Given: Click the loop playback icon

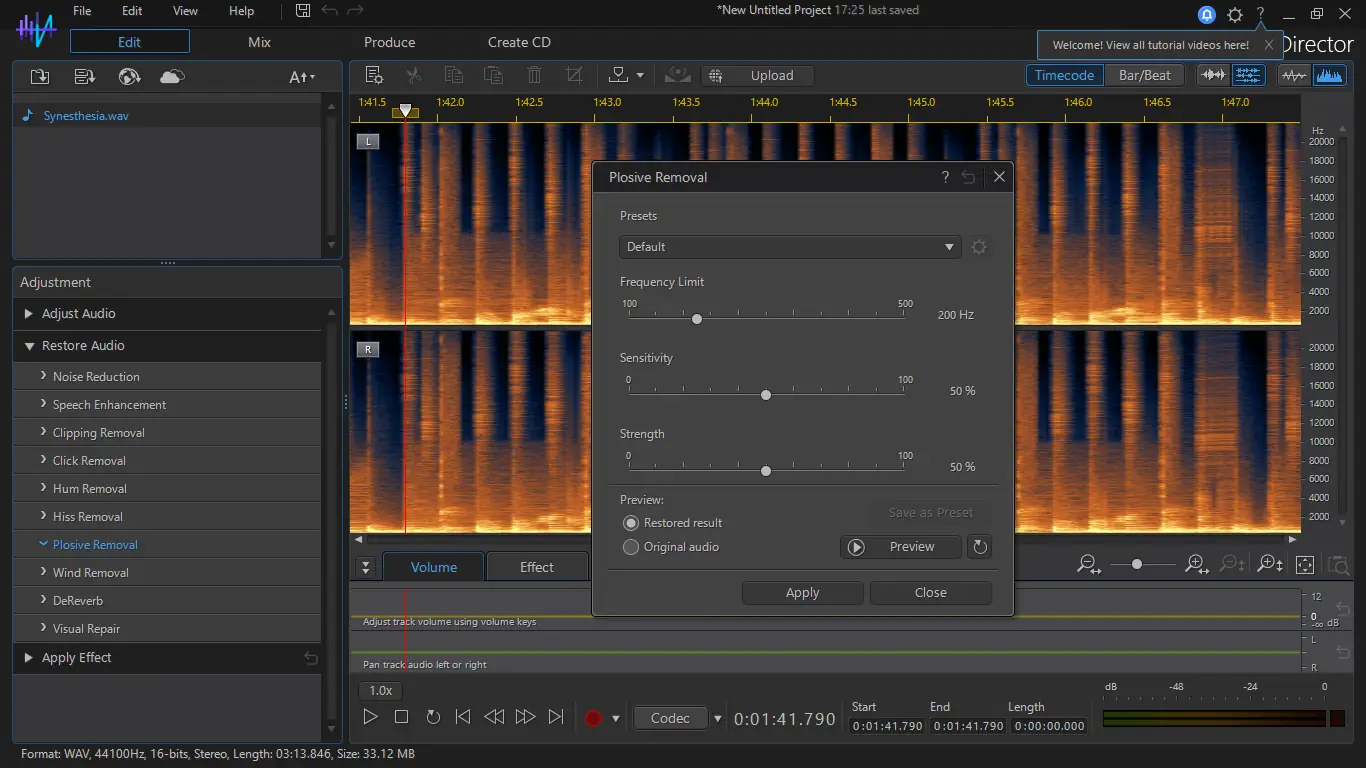Looking at the screenshot, I should click(x=433, y=717).
